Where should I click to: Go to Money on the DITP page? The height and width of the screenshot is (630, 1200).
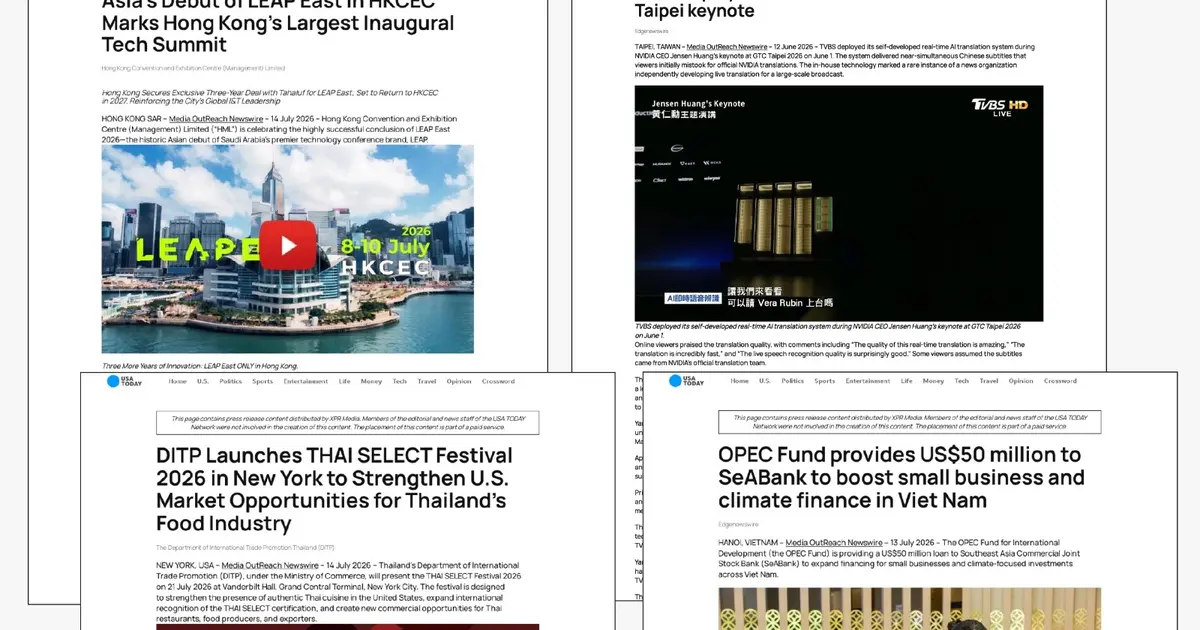[x=372, y=381]
